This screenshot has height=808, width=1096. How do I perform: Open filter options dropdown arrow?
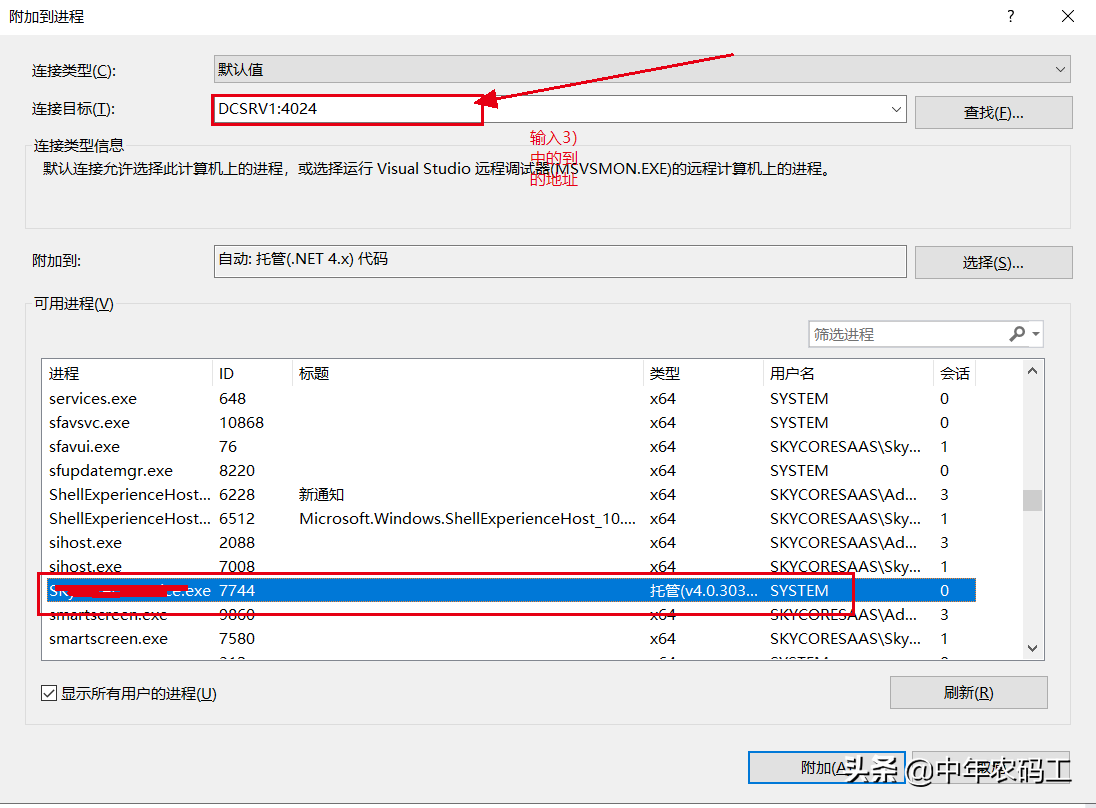(1036, 334)
